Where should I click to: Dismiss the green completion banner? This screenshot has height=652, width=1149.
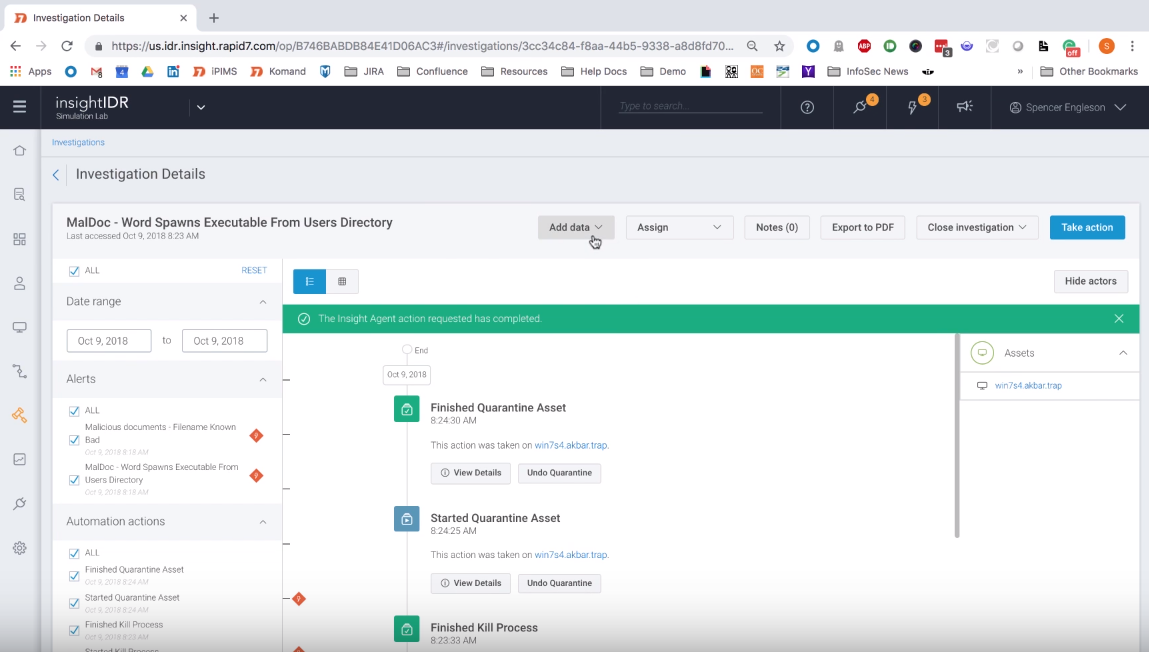[x=1119, y=319]
